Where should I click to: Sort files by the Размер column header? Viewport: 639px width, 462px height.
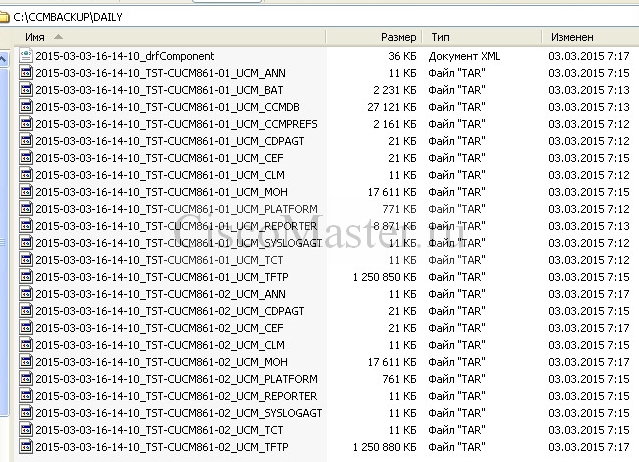(374, 37)
